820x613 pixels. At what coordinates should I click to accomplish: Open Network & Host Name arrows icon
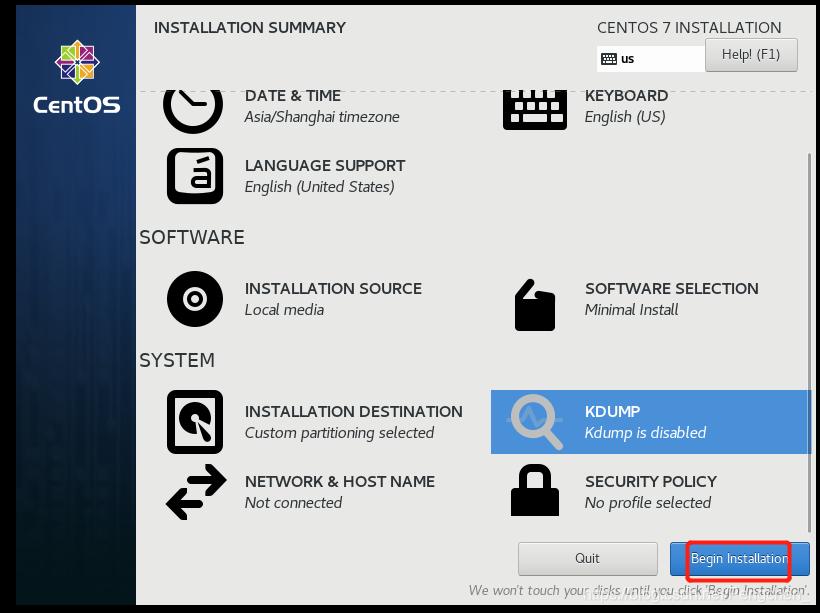196,492
